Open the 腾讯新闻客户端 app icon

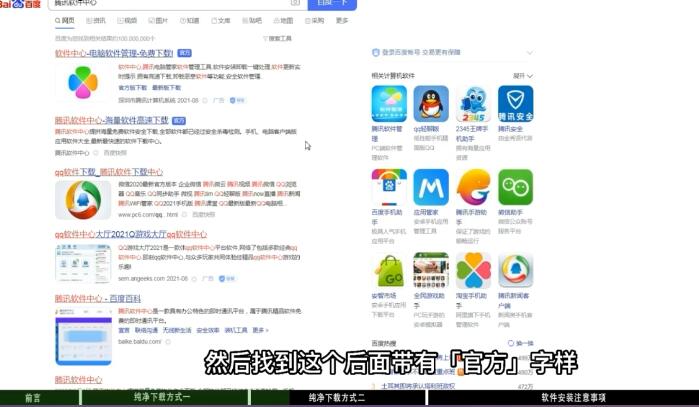(x=515, y=270)
